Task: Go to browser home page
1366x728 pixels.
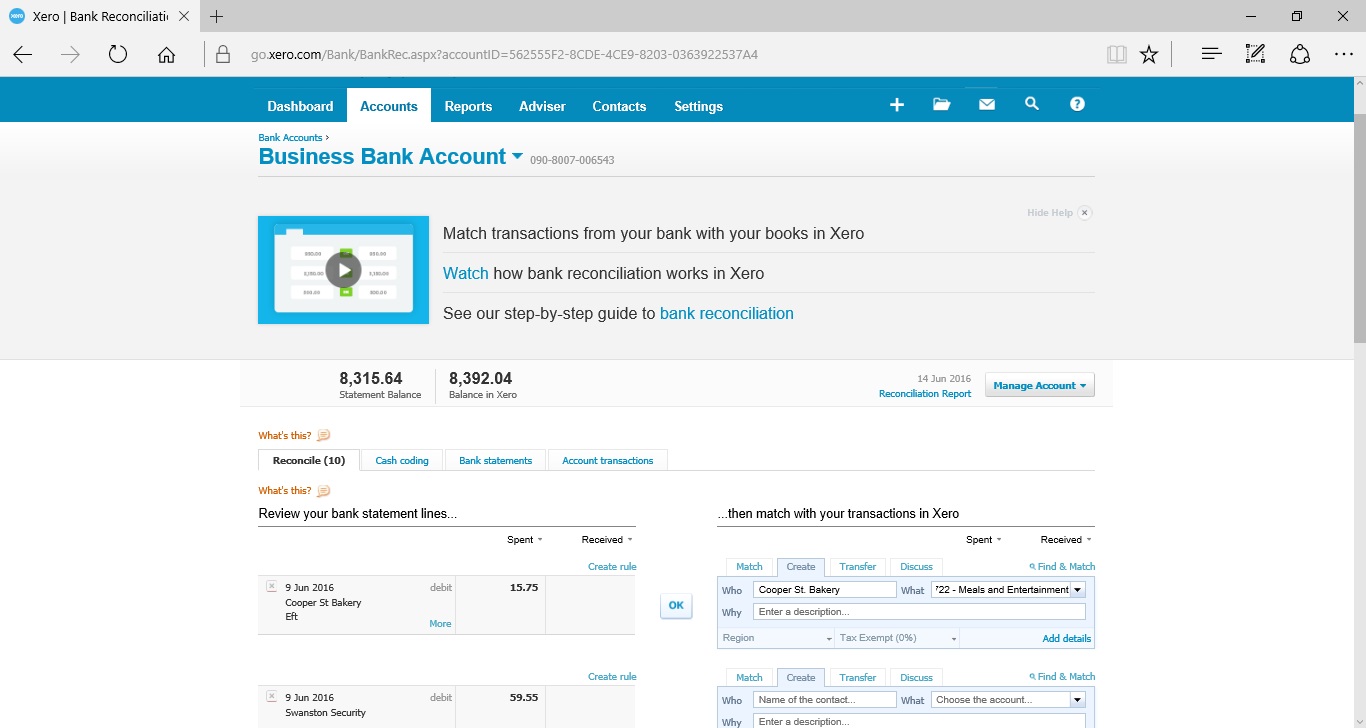Action: coord(166,54)
